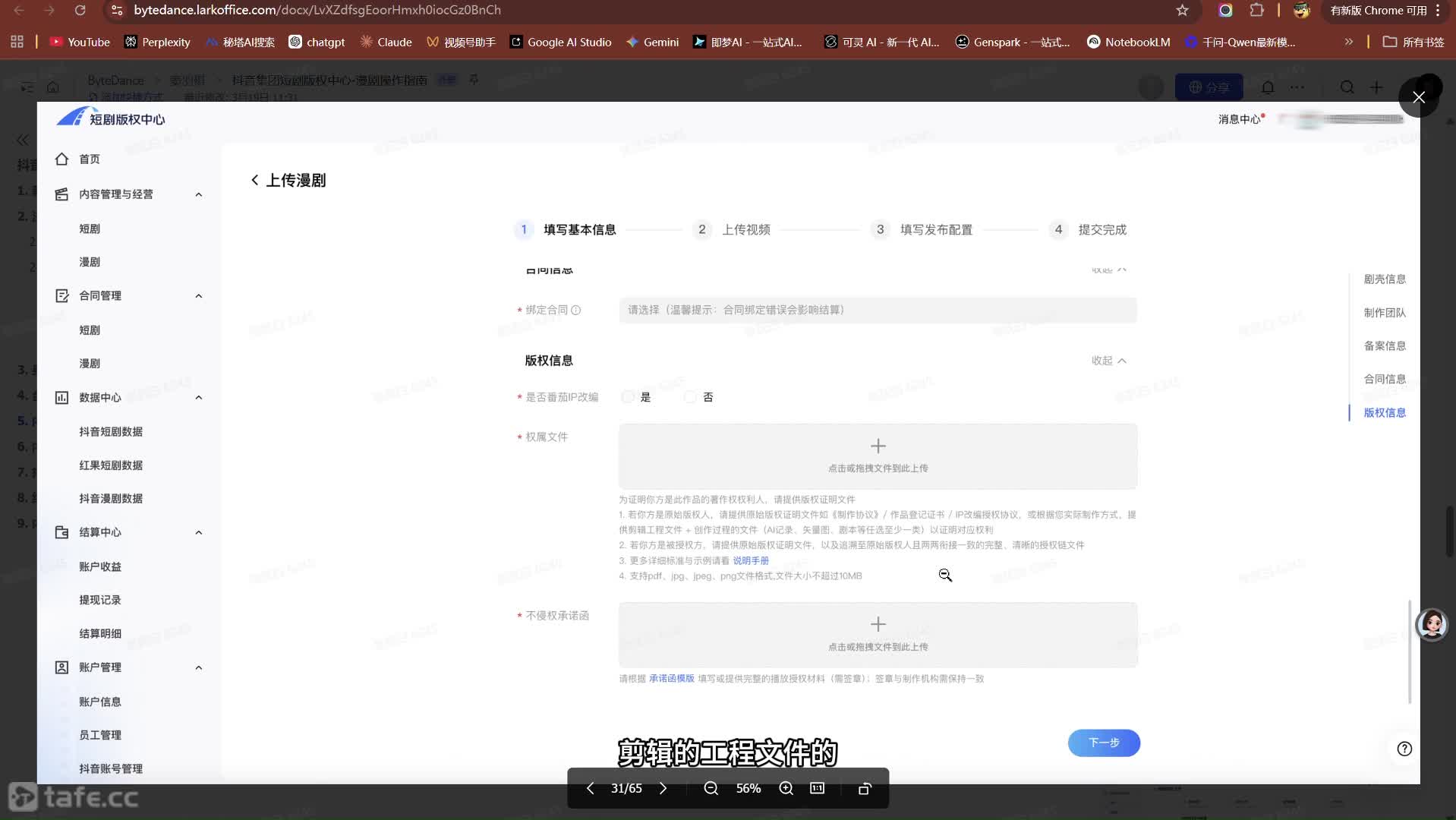
Task: Click the 权属文件 upload area
Action: coord(878,456)
